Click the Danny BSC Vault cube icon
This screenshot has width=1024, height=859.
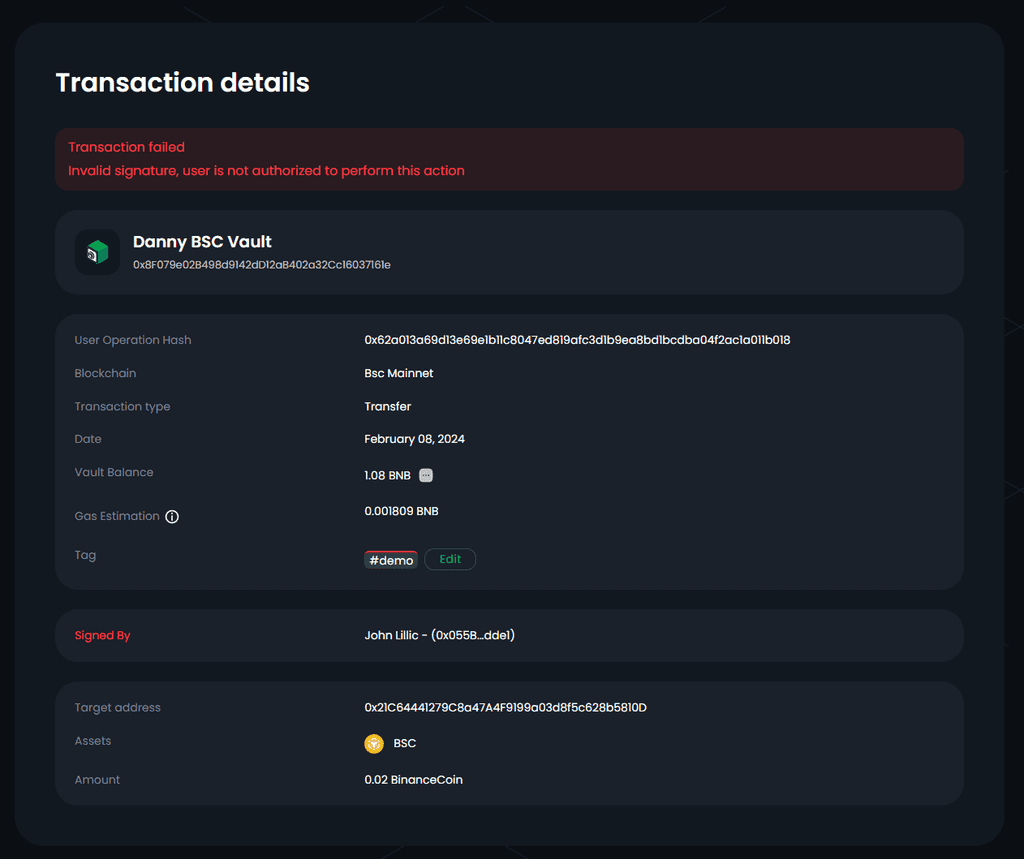(97, 252)
